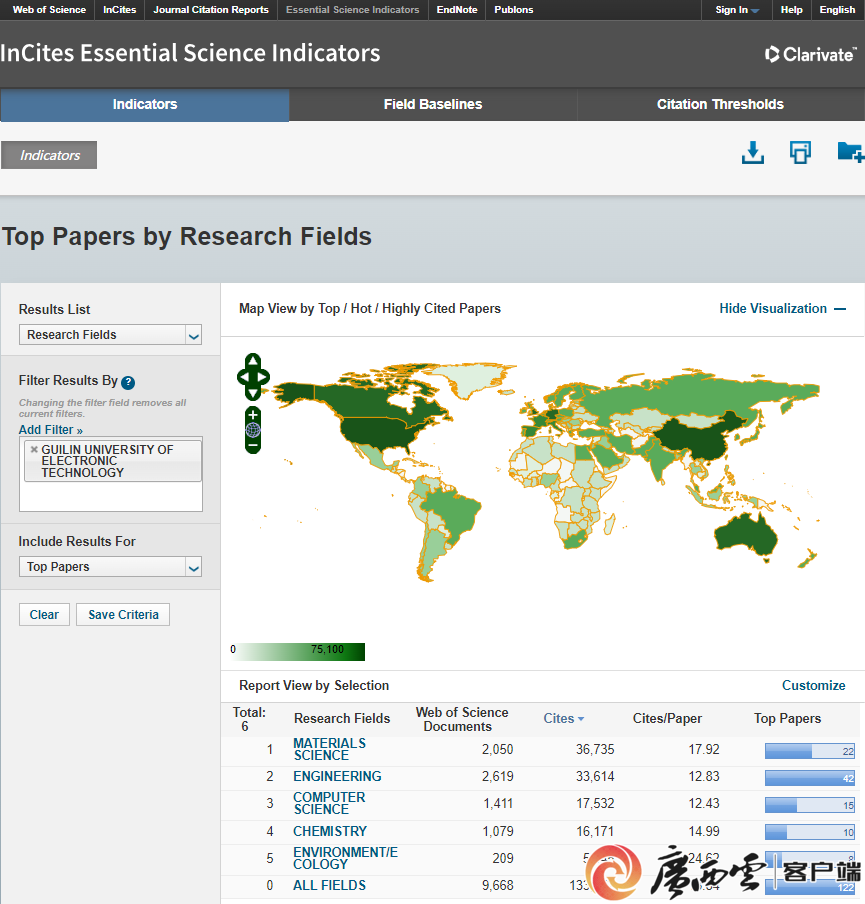Select the 36,735 cites value
The width and height of the screenshot is (865, 904).
click(x=595, y=749)
